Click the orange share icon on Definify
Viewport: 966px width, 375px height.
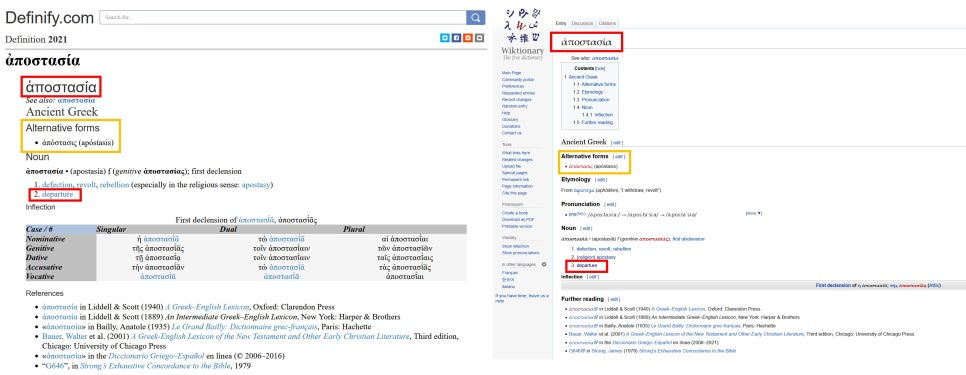(x=468, y=38)
